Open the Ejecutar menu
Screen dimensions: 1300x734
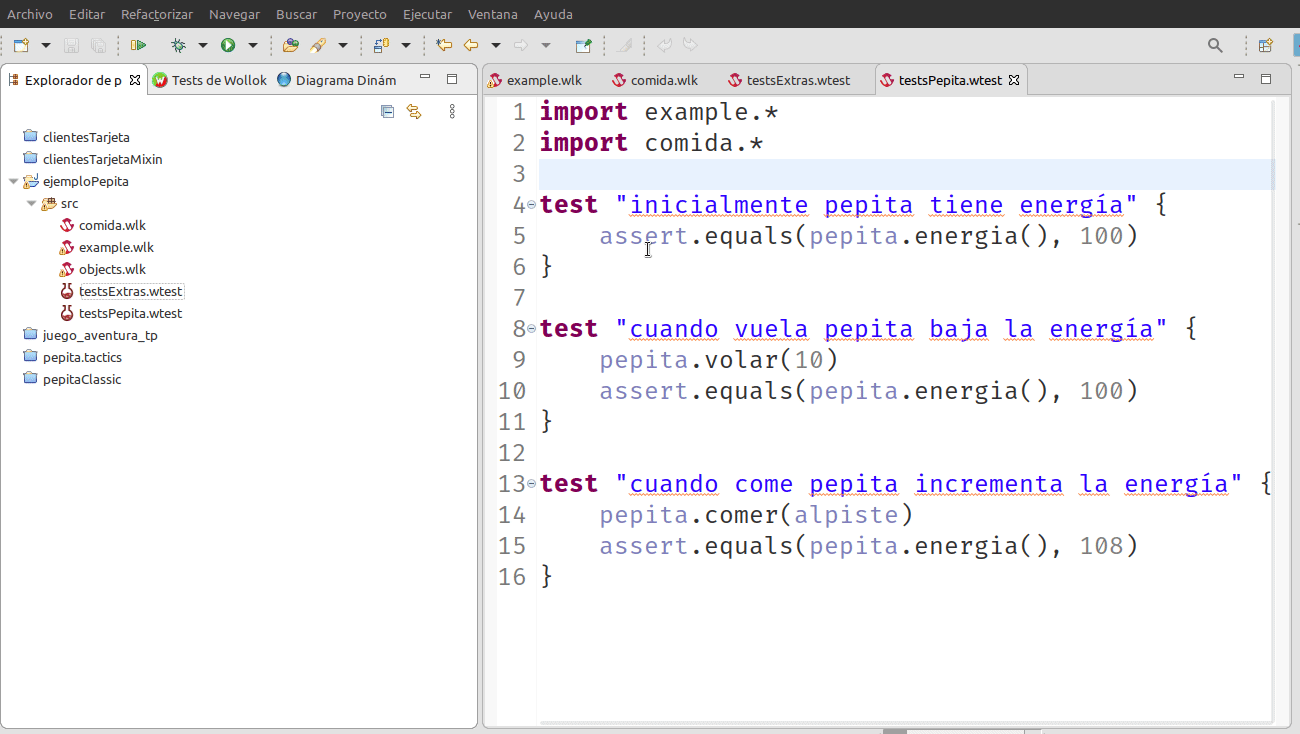pyautogui.click(x=427, y=14)
